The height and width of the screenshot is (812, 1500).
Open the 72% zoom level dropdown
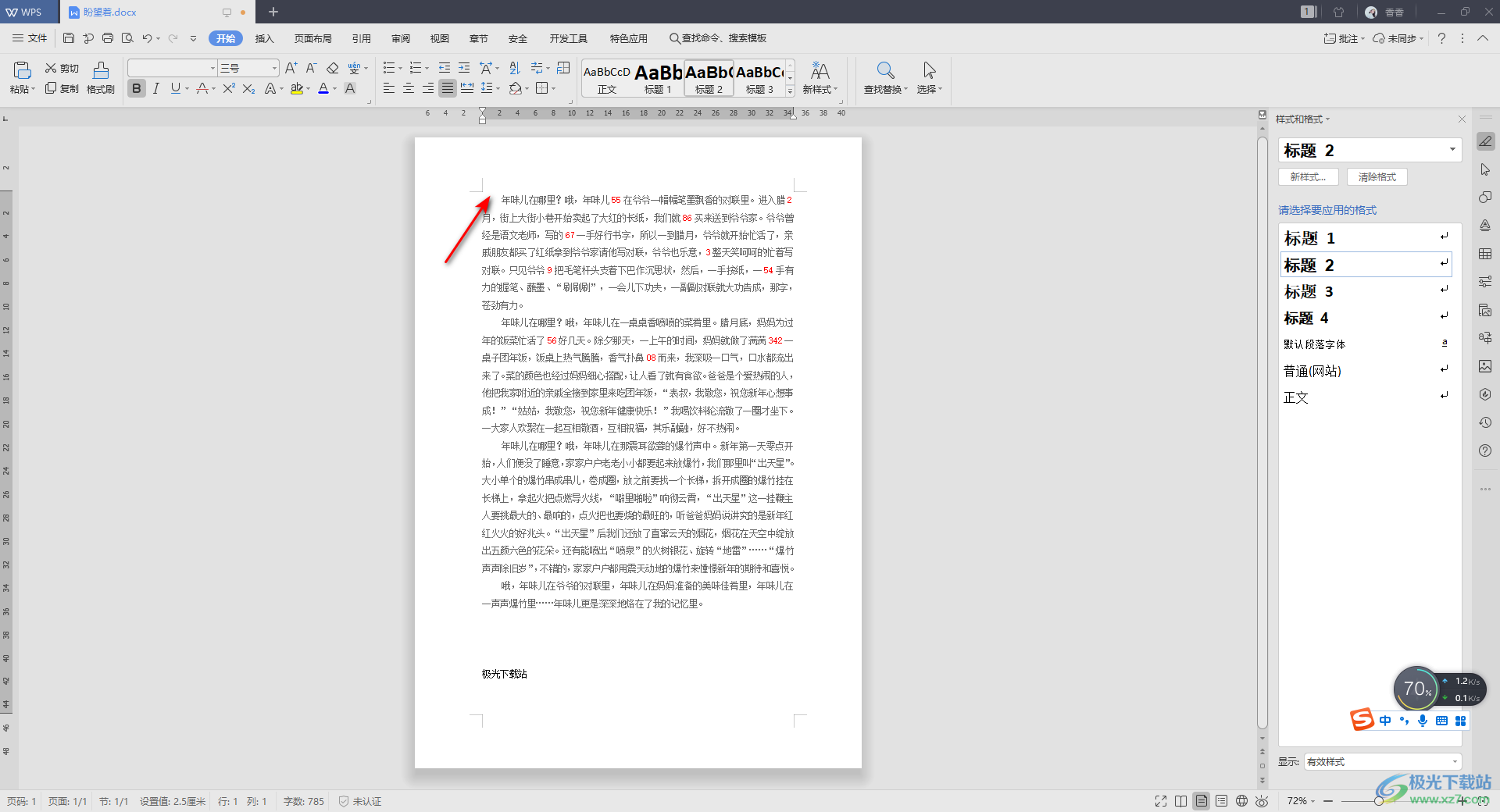click(x=1301, y=801)
